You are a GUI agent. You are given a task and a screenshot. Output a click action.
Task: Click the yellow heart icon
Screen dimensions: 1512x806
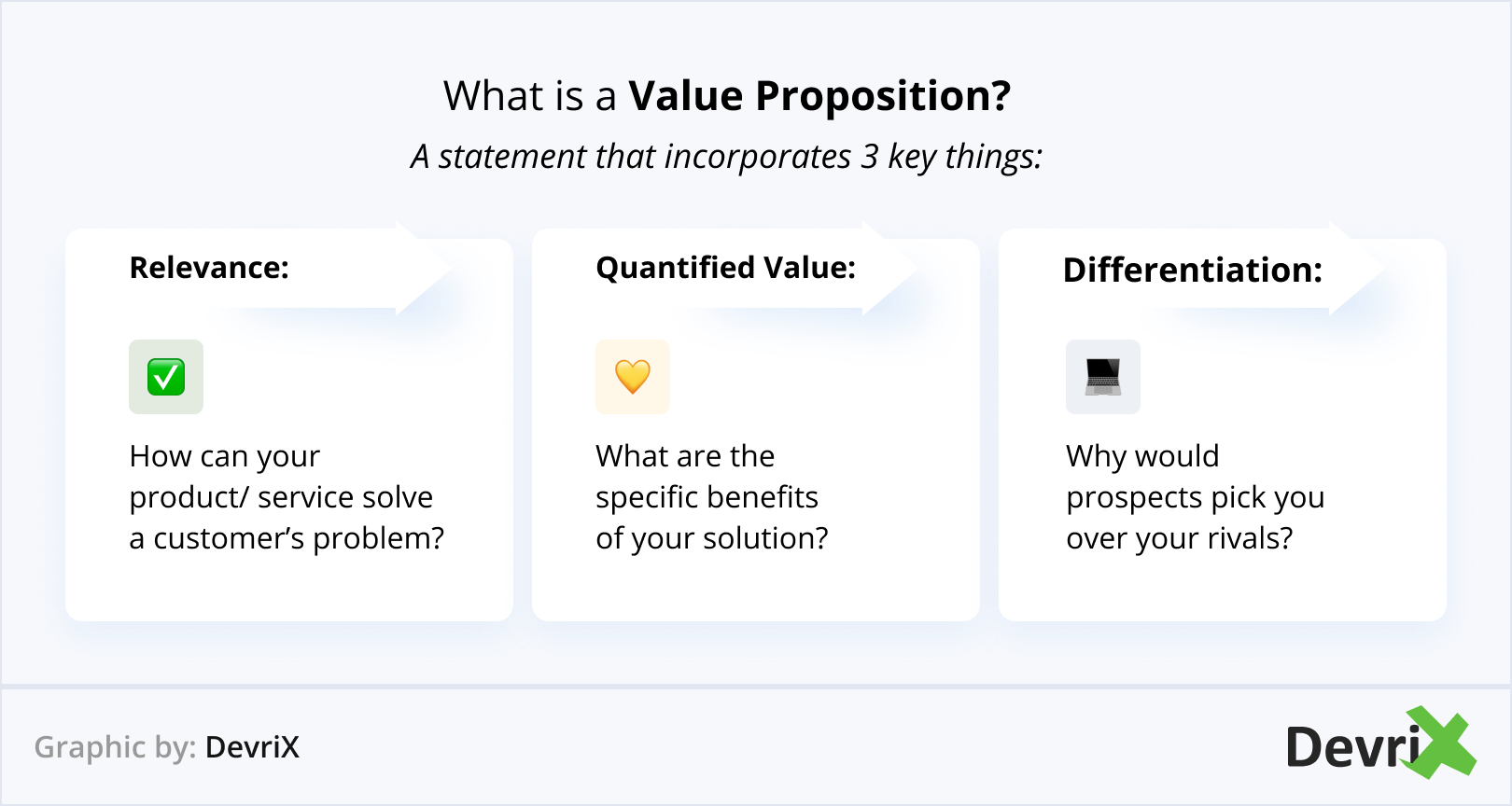(x=633, y=377)
